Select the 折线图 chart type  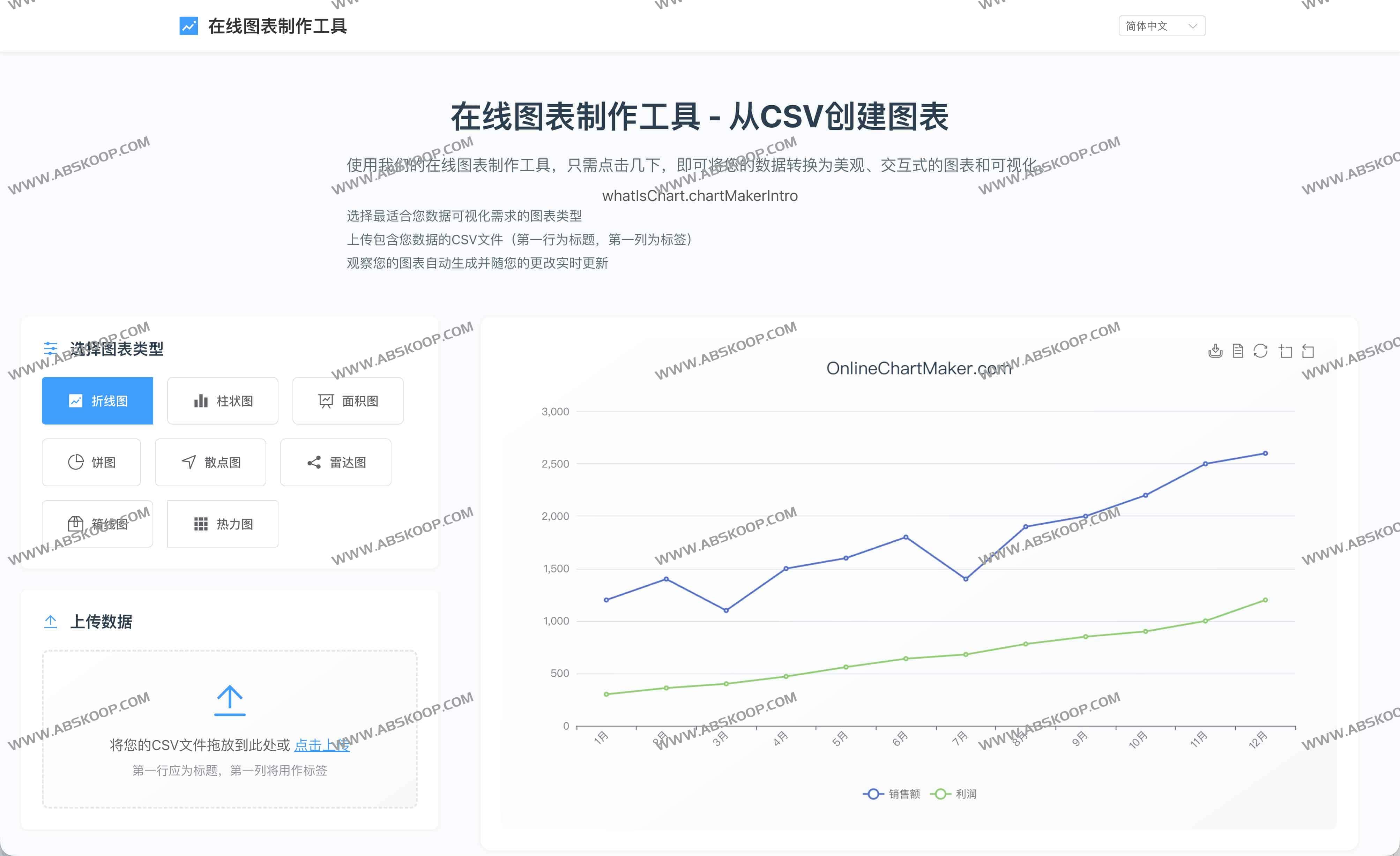(98, 401)
